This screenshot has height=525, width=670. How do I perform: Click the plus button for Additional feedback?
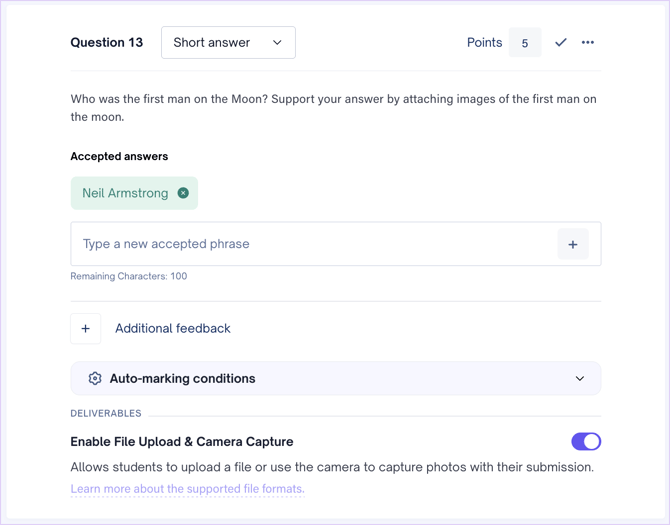pyautogui.click(x=86, y=328)
